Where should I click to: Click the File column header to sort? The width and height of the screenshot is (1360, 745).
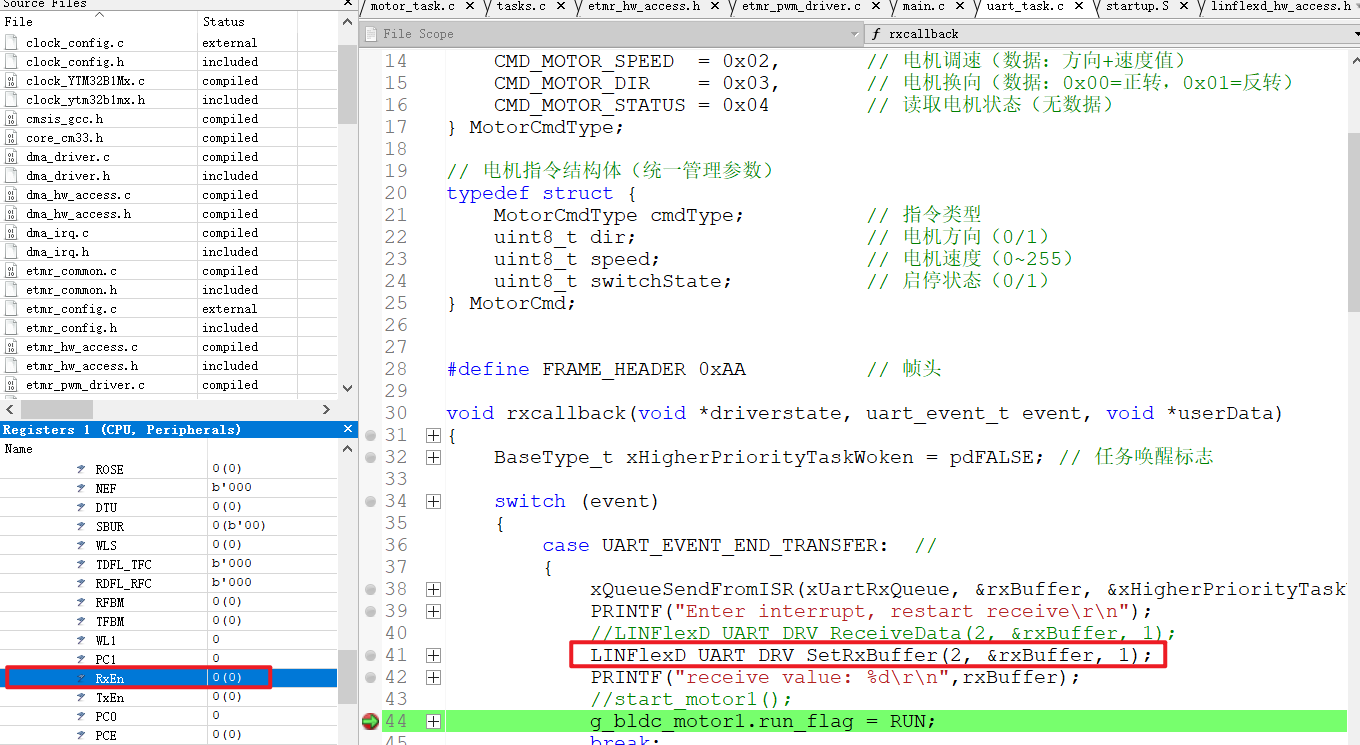[18, 21]
